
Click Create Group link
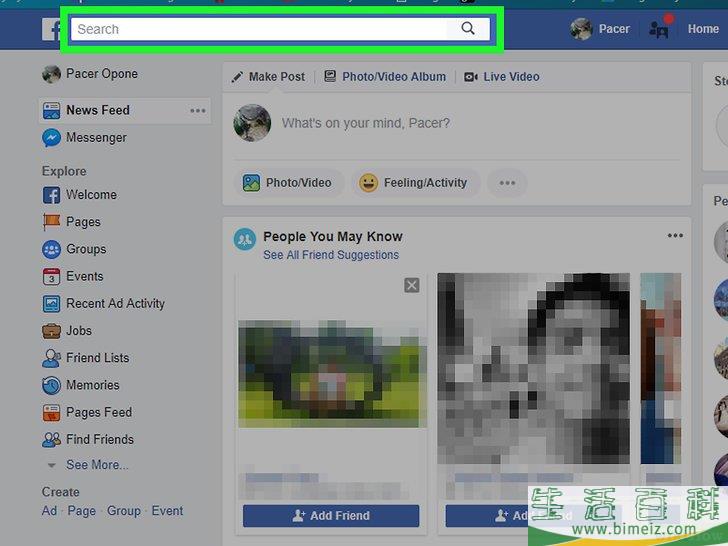pos(124,511)
